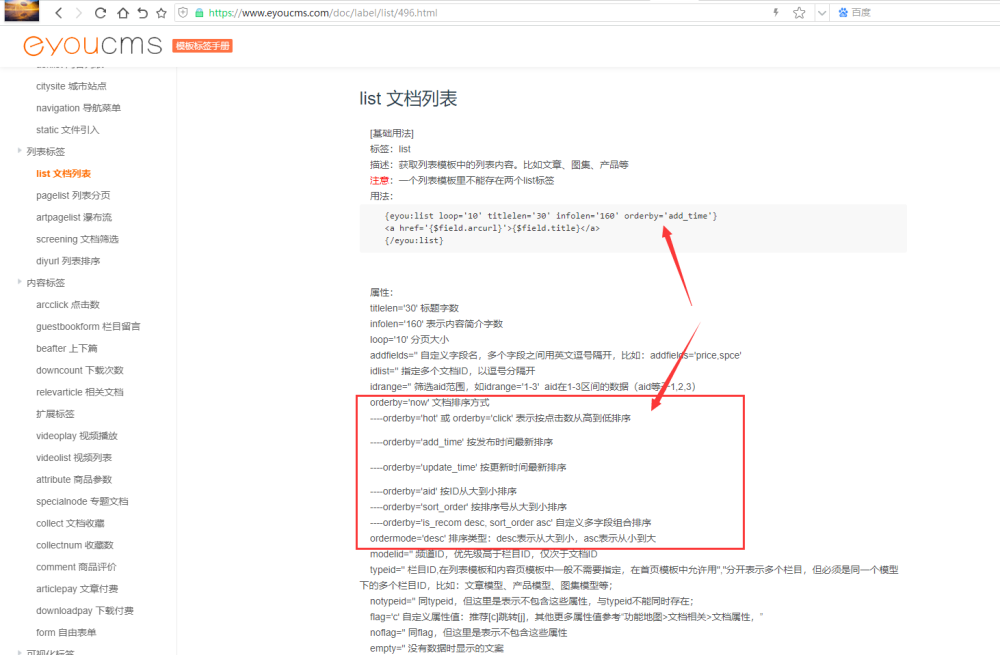The height and width of the screenshot is (655, 1000).
Task: Open videoplay 视频播放 entry
Action: pyautogui.click(x=77, y=436)
